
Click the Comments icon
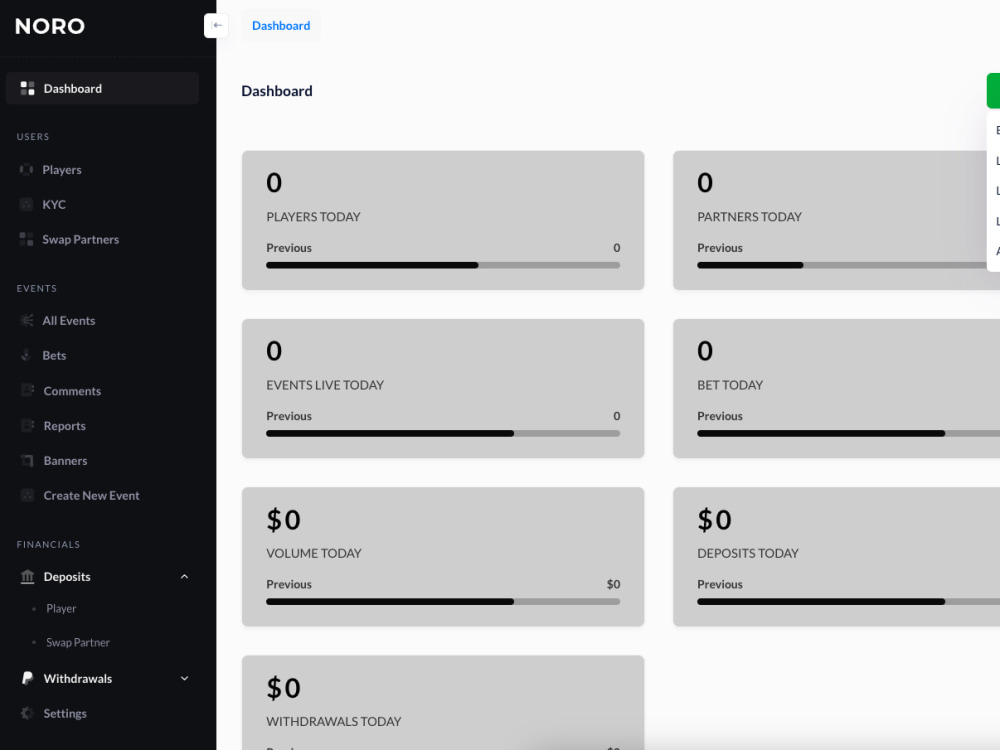[x=27, y=390]
